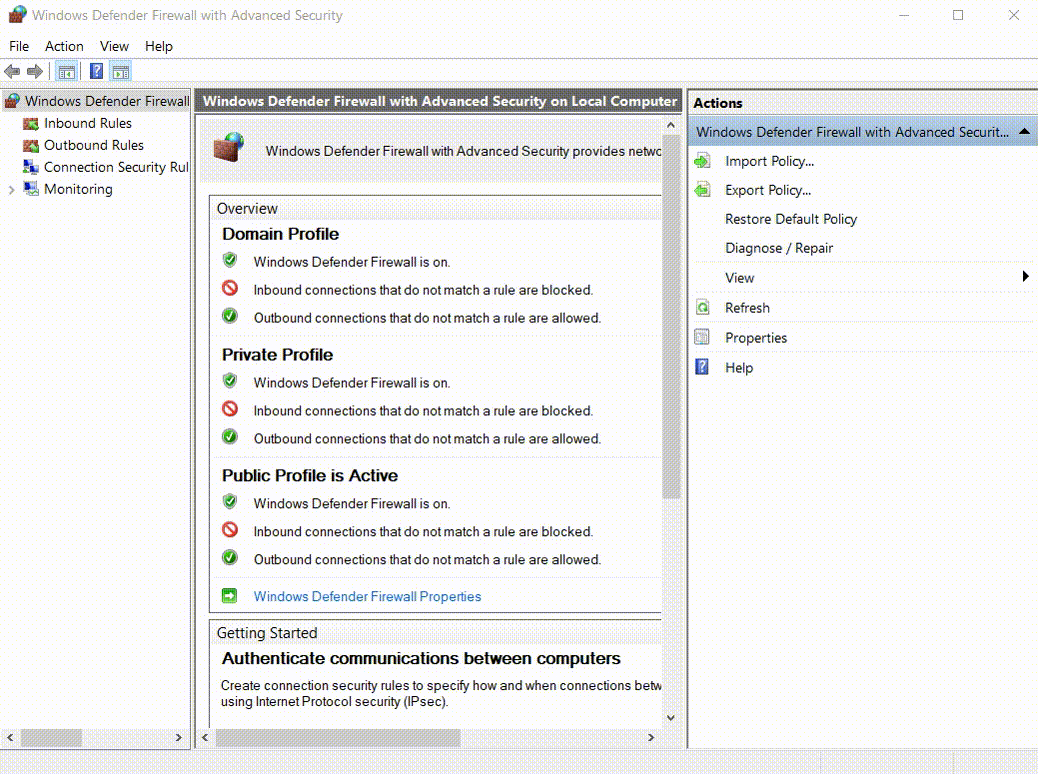Select Outbound Rules in the tree
1038x774 pixels.
coord(94,146)
